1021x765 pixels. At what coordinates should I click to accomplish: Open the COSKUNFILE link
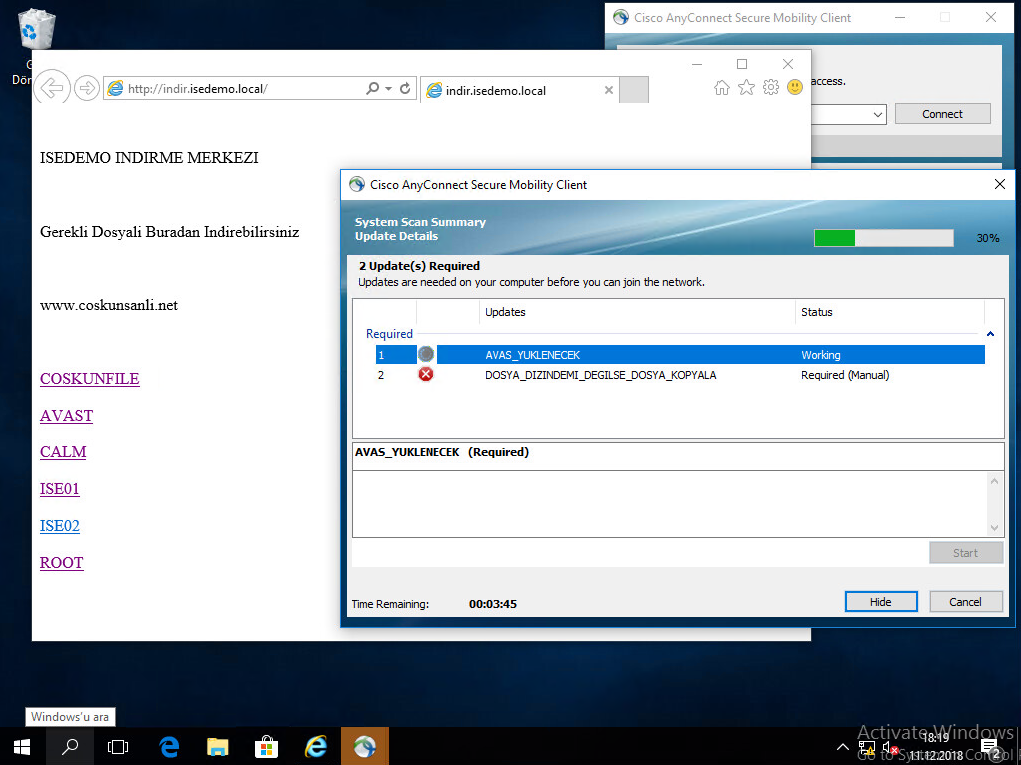[90, 379]
